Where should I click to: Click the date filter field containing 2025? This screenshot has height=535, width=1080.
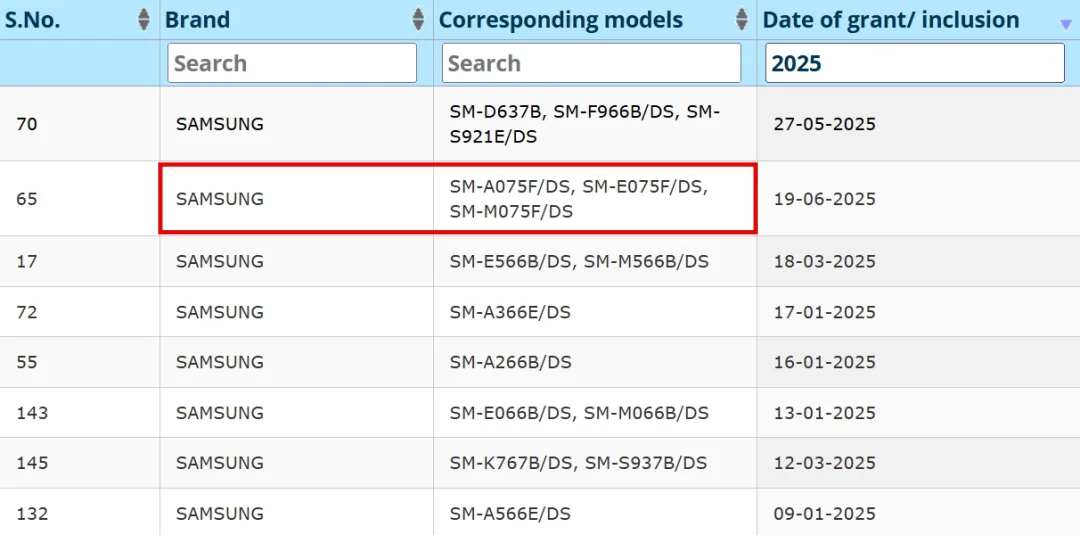pos(915,63)
